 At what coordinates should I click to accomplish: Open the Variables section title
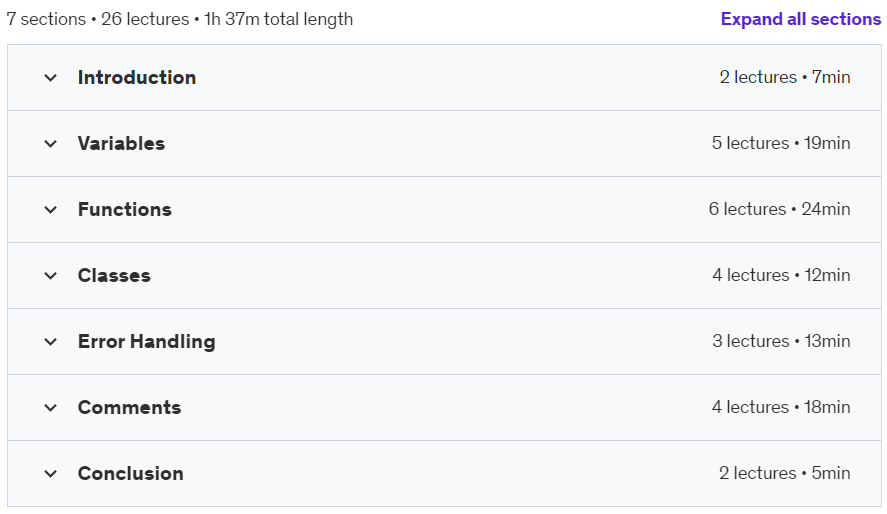121,144
